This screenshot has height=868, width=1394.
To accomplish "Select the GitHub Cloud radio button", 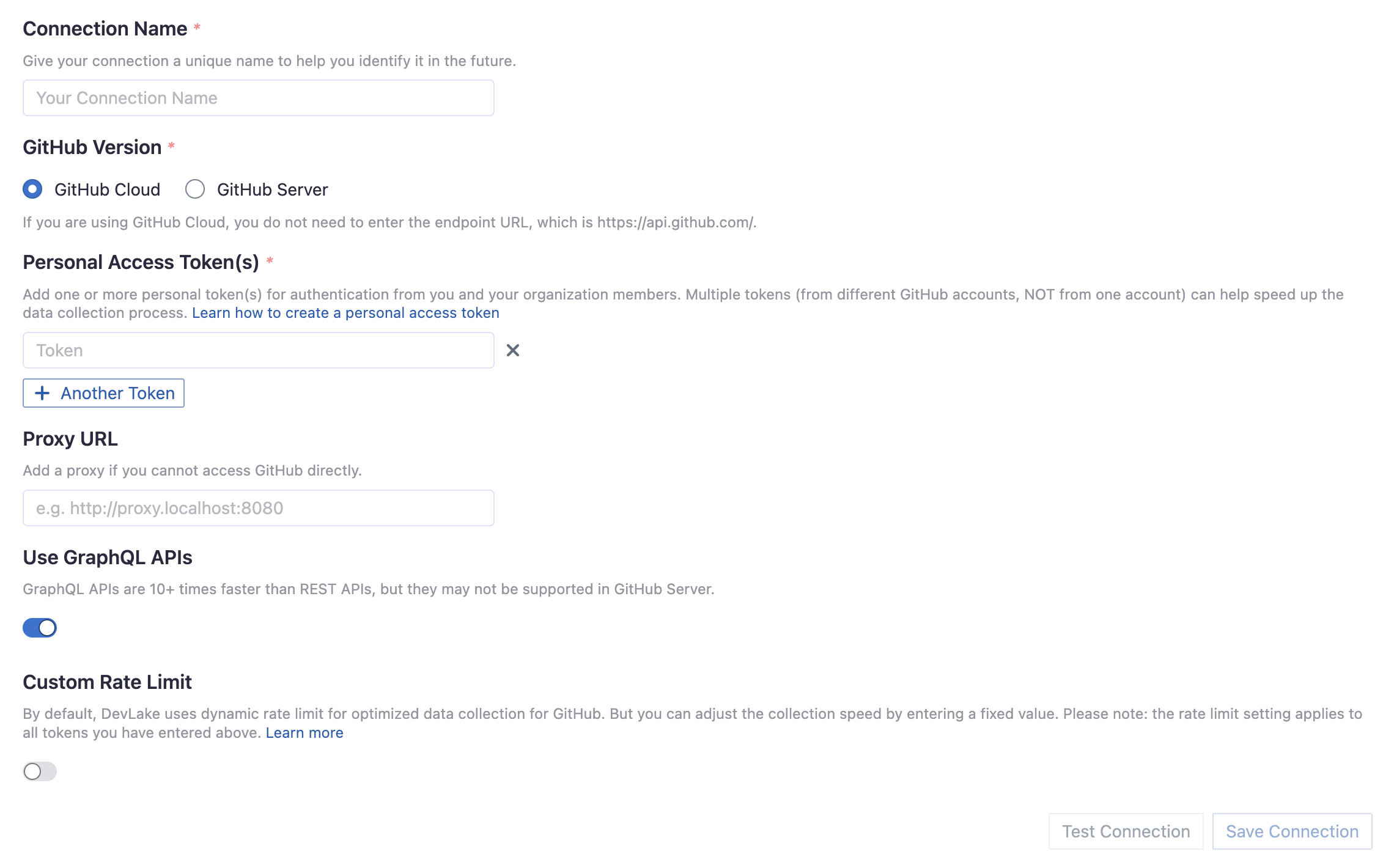I will tap(32, 189).
